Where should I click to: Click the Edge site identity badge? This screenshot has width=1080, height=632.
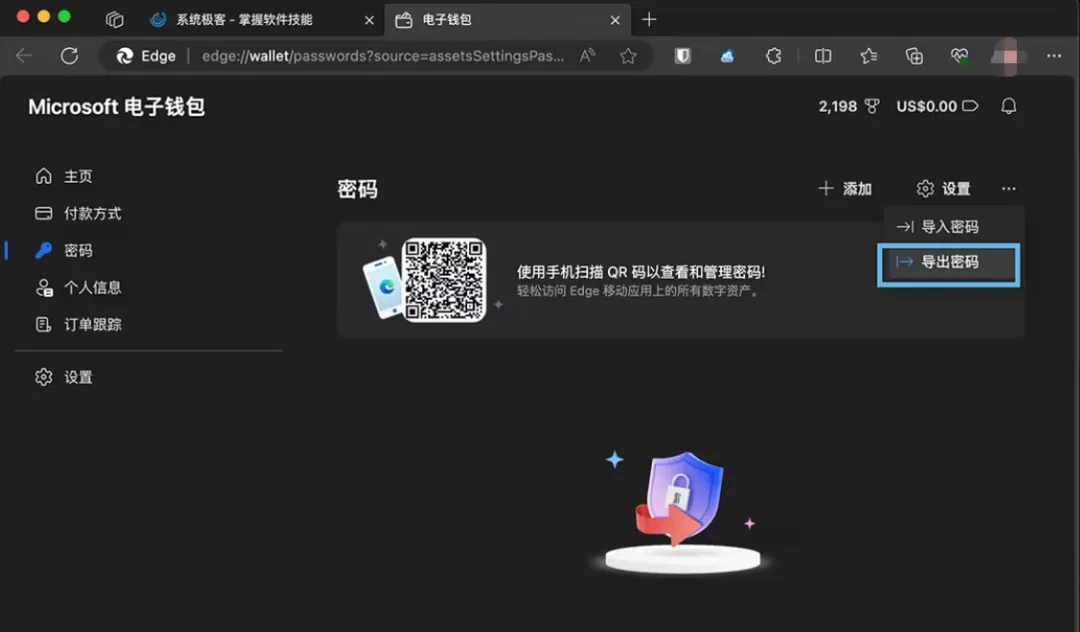coord(146,56)
